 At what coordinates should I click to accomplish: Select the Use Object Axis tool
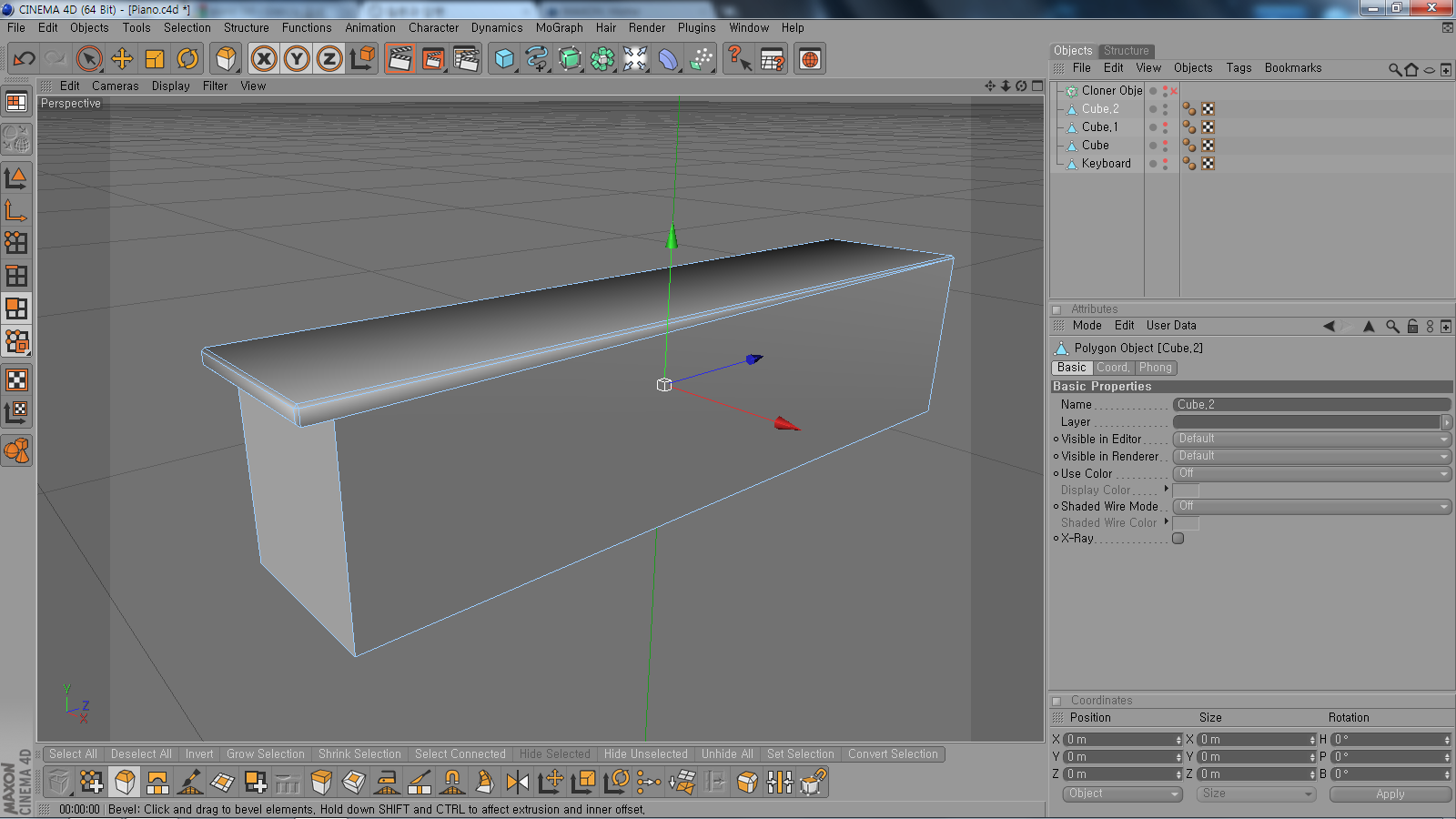pyautogui.click(x=16, y=211)
